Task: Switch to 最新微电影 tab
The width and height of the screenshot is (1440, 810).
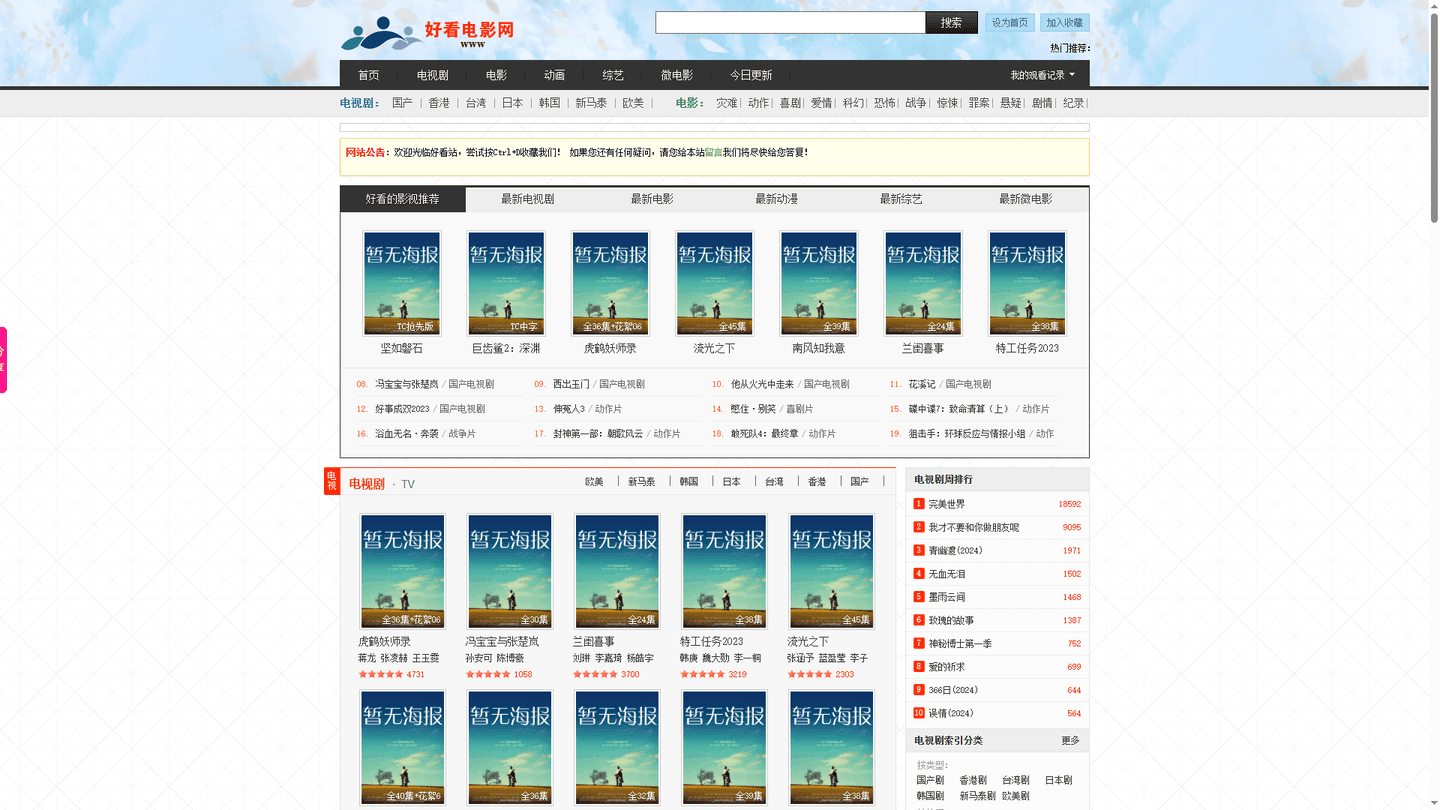Action: click(x=1025, y=199)
